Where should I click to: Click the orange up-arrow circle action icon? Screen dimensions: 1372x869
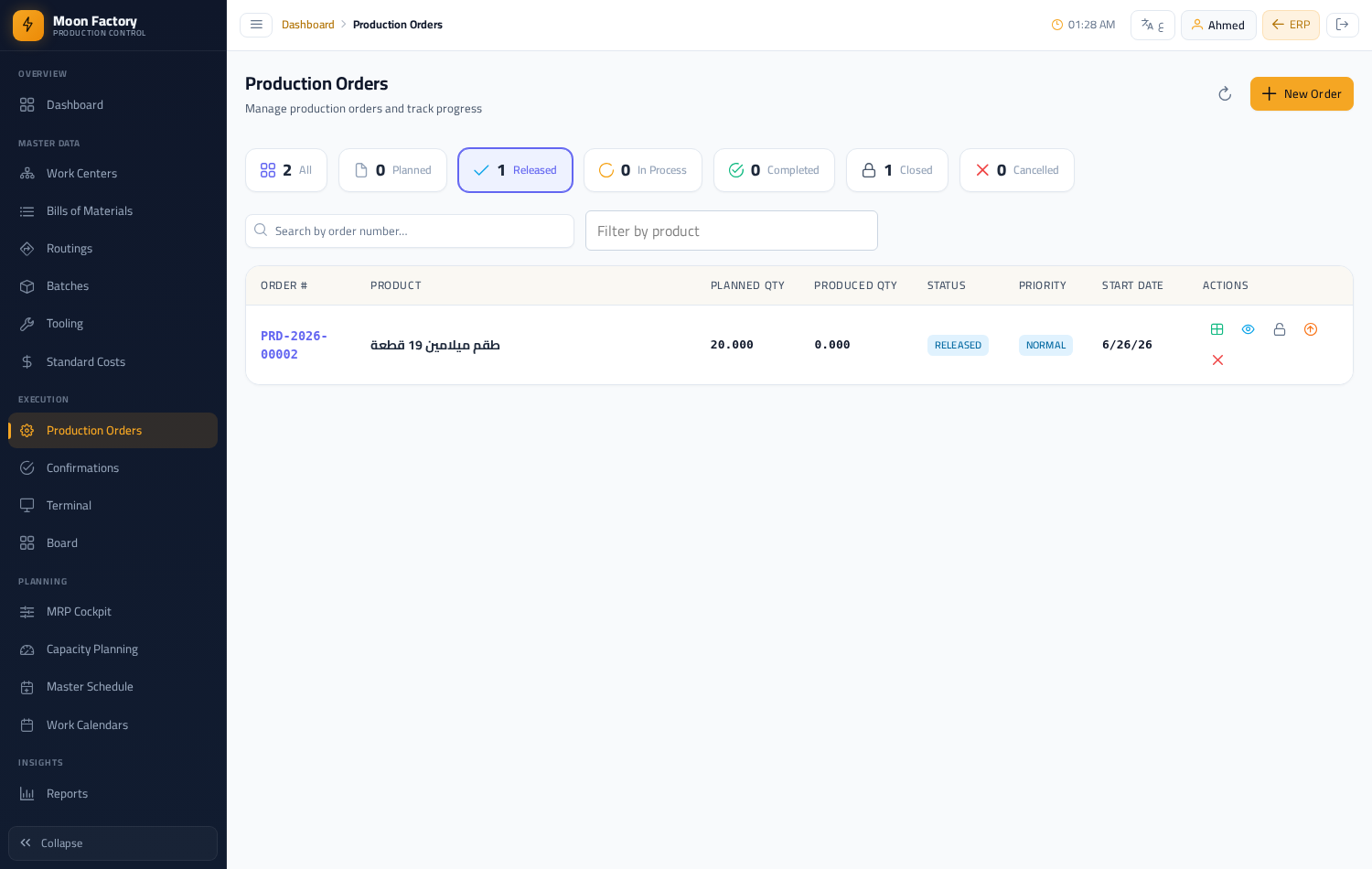[1311, 329]
